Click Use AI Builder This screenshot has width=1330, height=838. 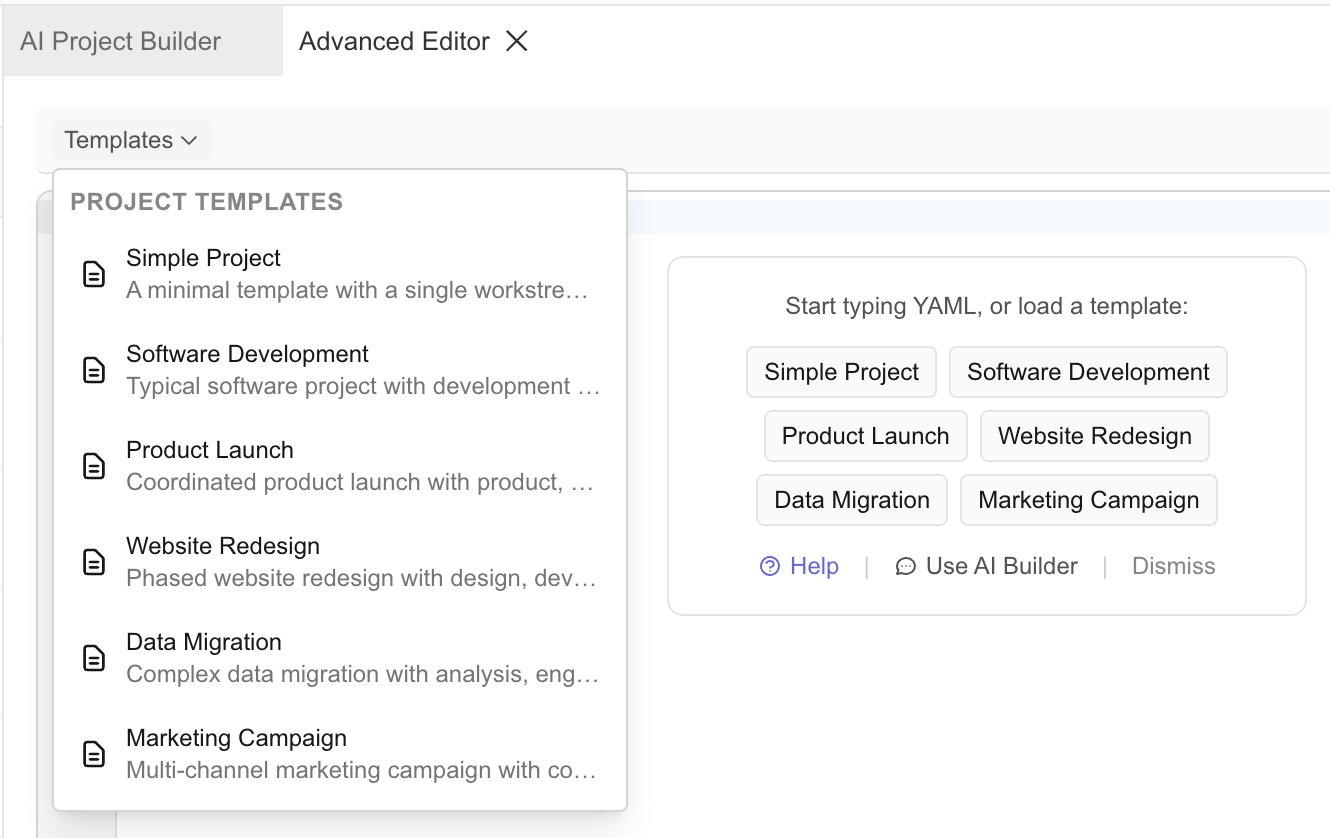[x=1000, y=566]
